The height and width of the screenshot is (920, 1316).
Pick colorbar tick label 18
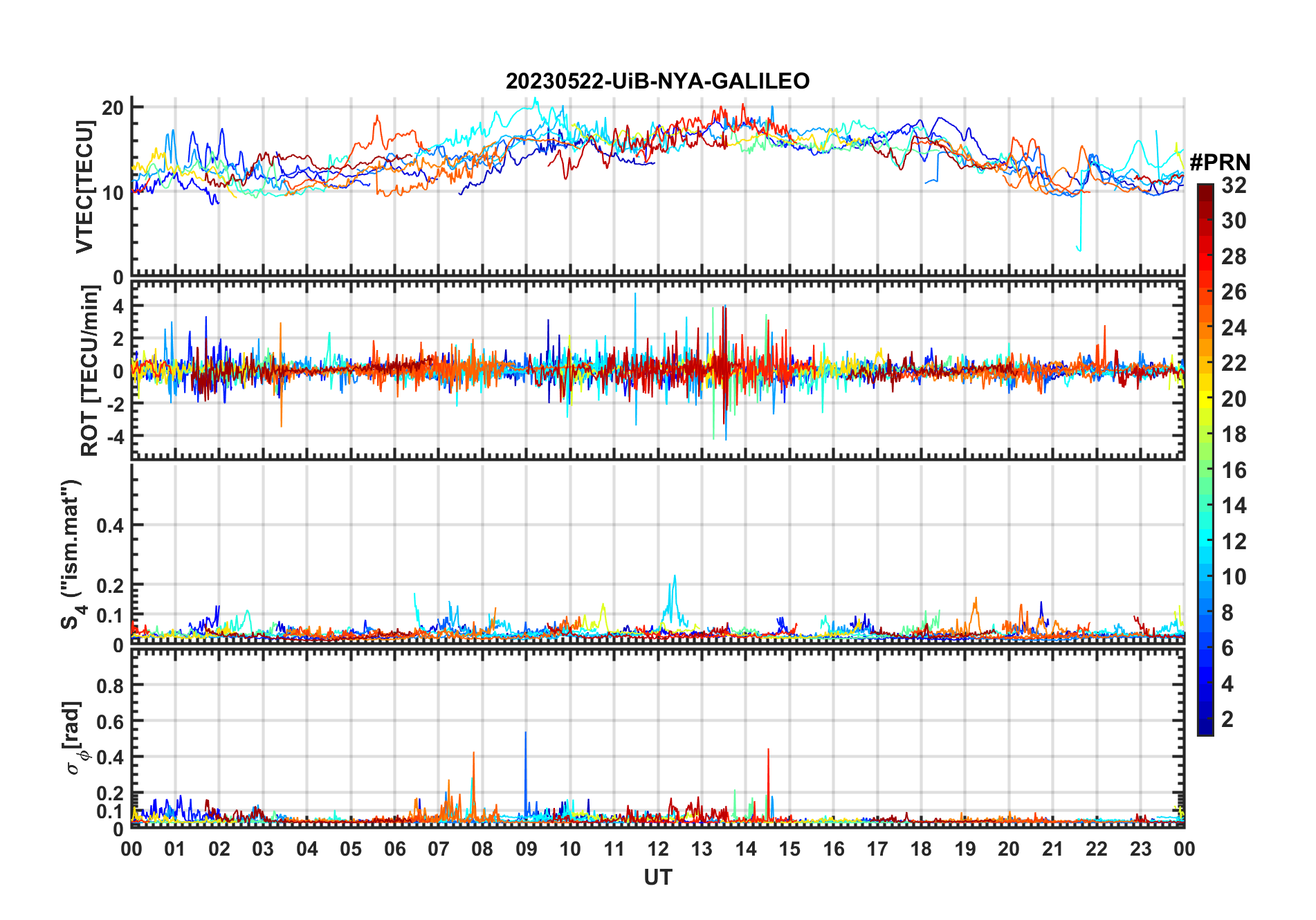(x=1234, y=434)
